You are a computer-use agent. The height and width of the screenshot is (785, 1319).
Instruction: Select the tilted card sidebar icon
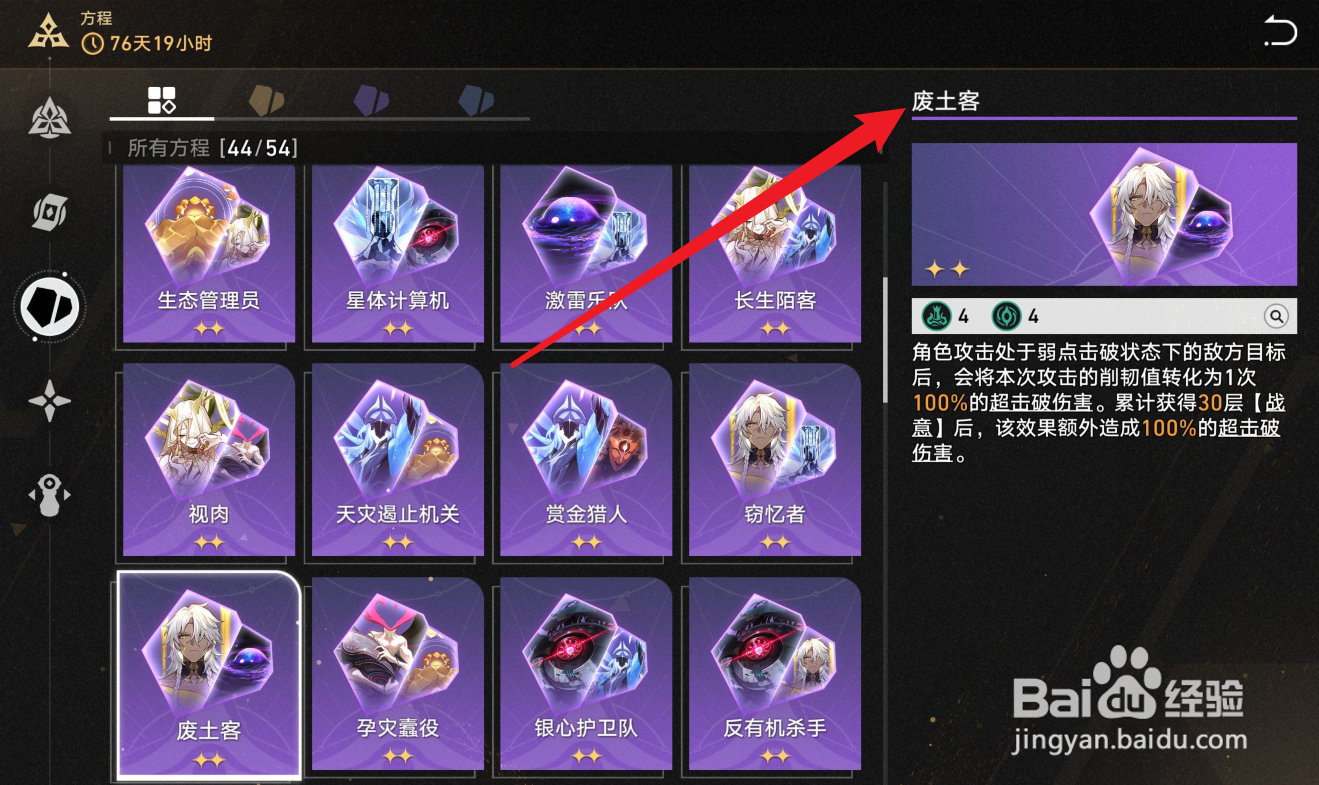(49, 213)
